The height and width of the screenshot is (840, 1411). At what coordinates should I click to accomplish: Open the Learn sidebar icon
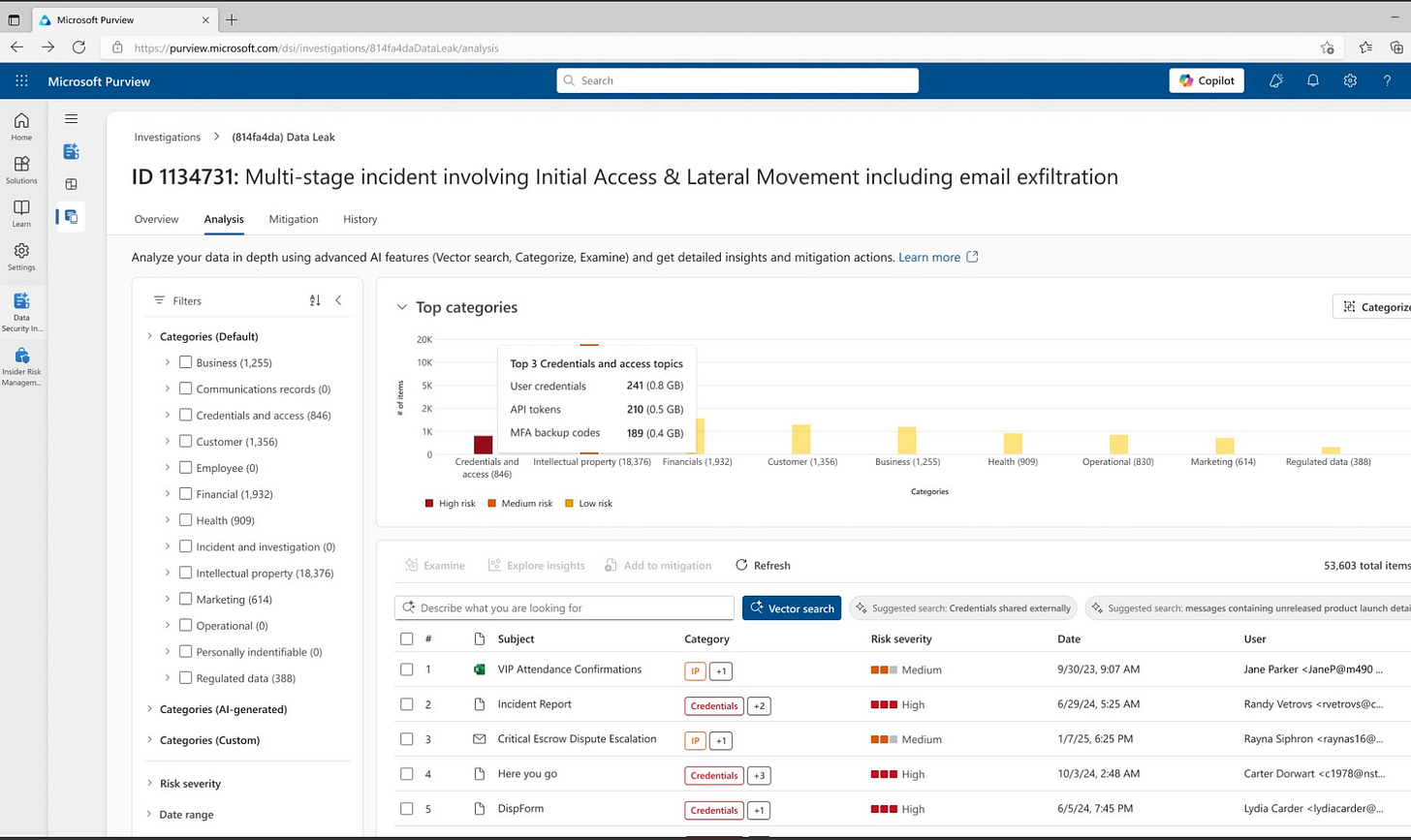(x=21, y=214)
